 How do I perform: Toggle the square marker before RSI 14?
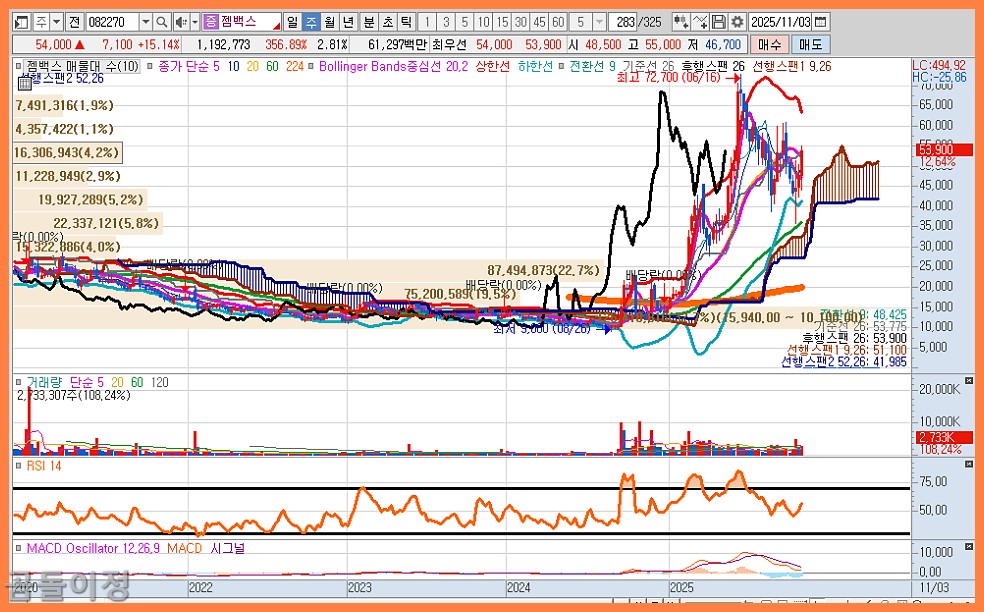click(x=19, y=465)
